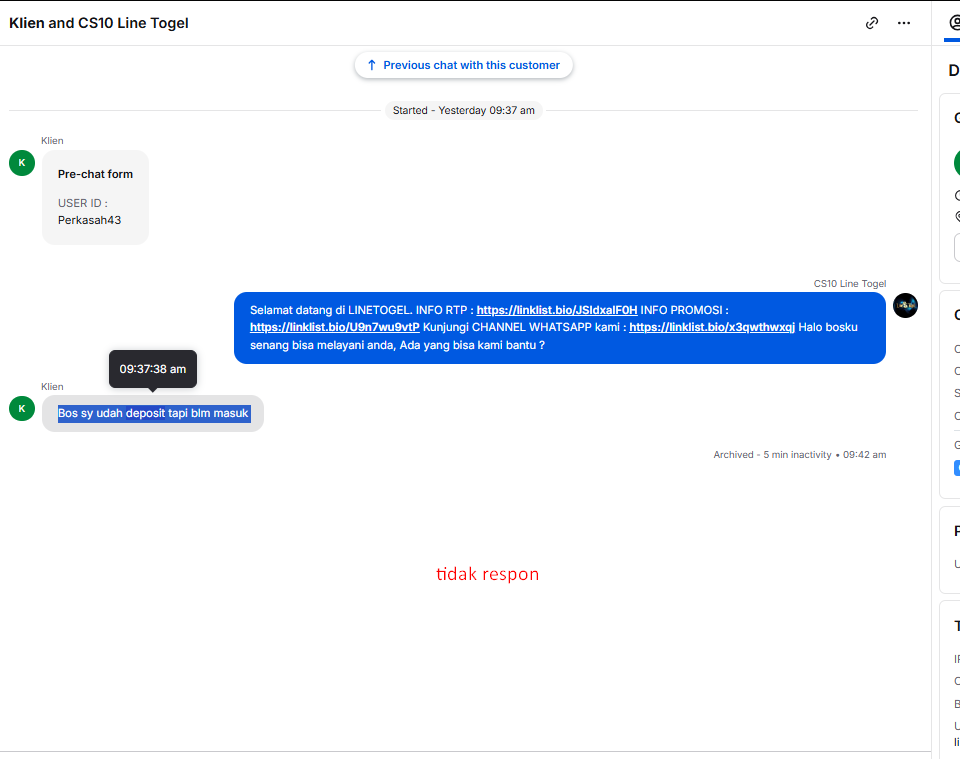
Task: Open Previous chat with this customer
Action: [463, 65]
